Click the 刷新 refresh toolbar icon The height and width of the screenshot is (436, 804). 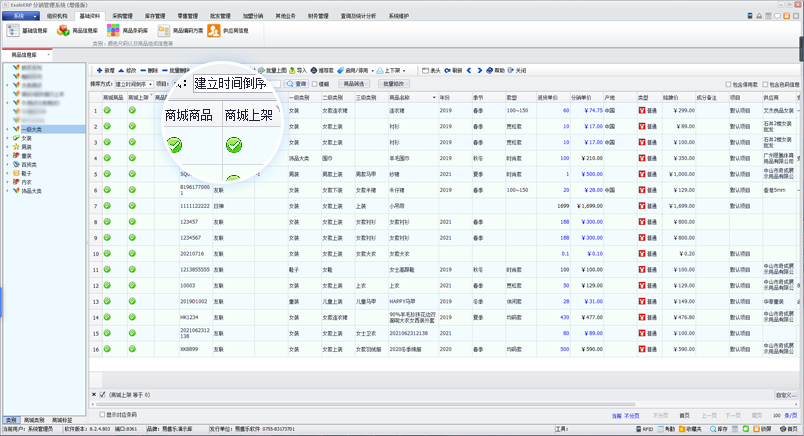tap(448, 70)
